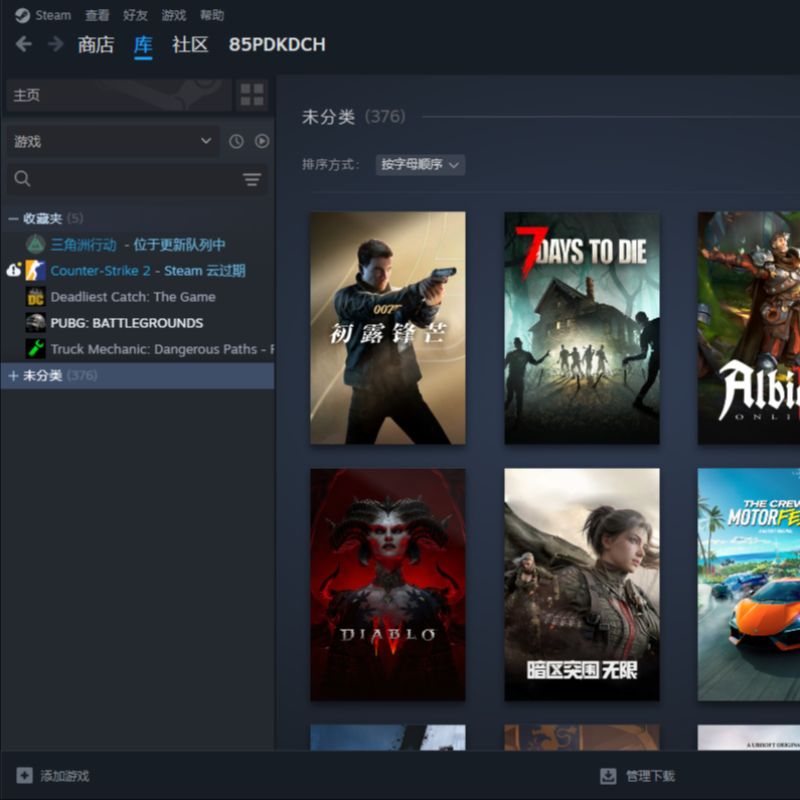Viewport: 800px width, 800px height.
Task: Open the Steam menu
Action: pyautogui.click(x=53, y=15)
